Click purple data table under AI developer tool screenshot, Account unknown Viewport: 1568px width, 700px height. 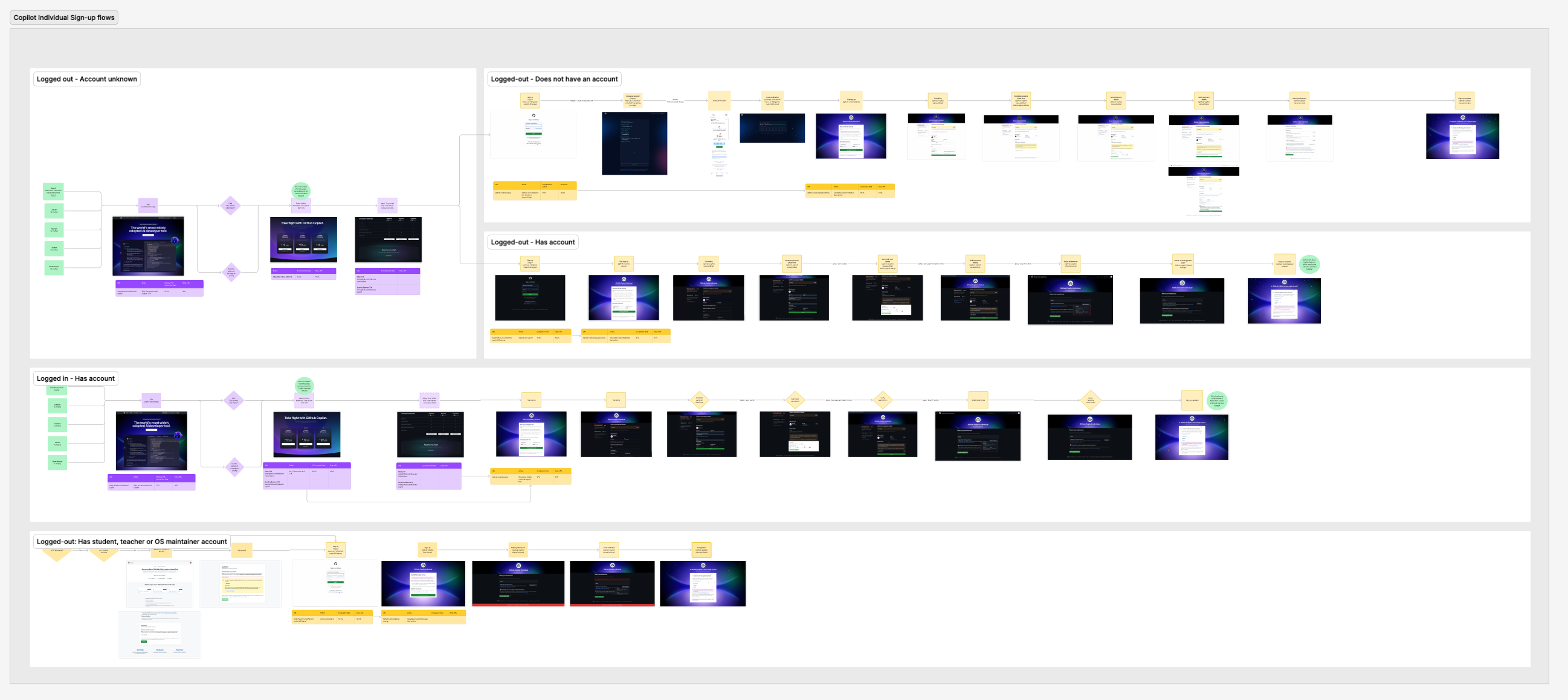[x=159, y=288]
